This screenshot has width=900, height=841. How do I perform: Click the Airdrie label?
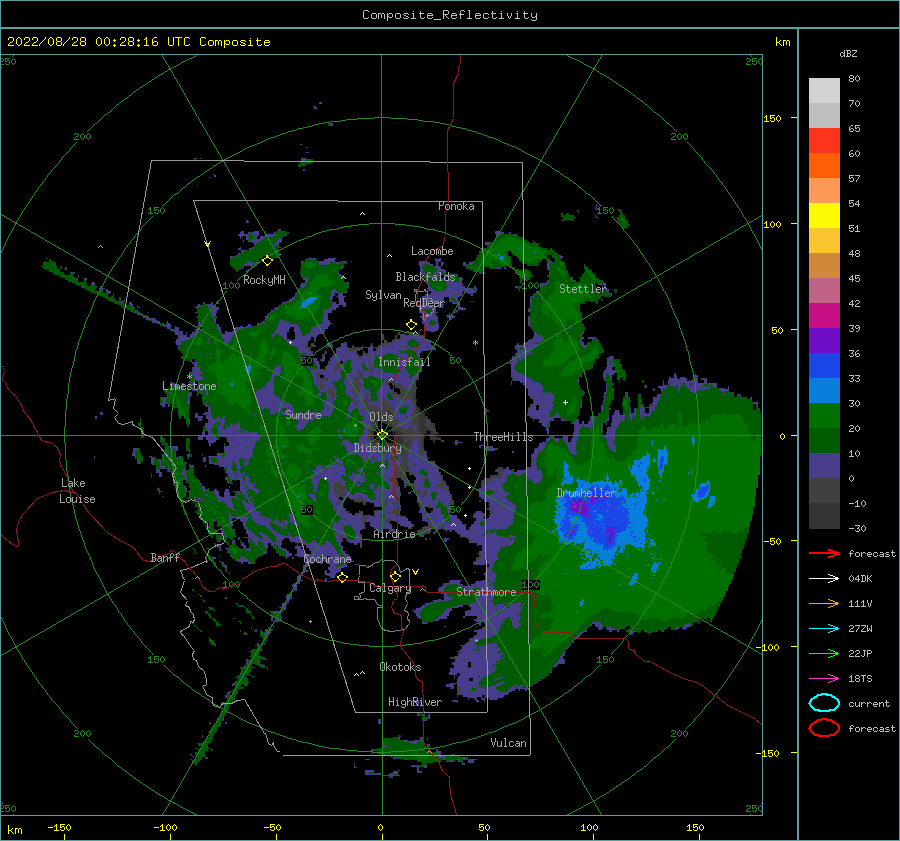pyautogui.click(x=394, y=534)
